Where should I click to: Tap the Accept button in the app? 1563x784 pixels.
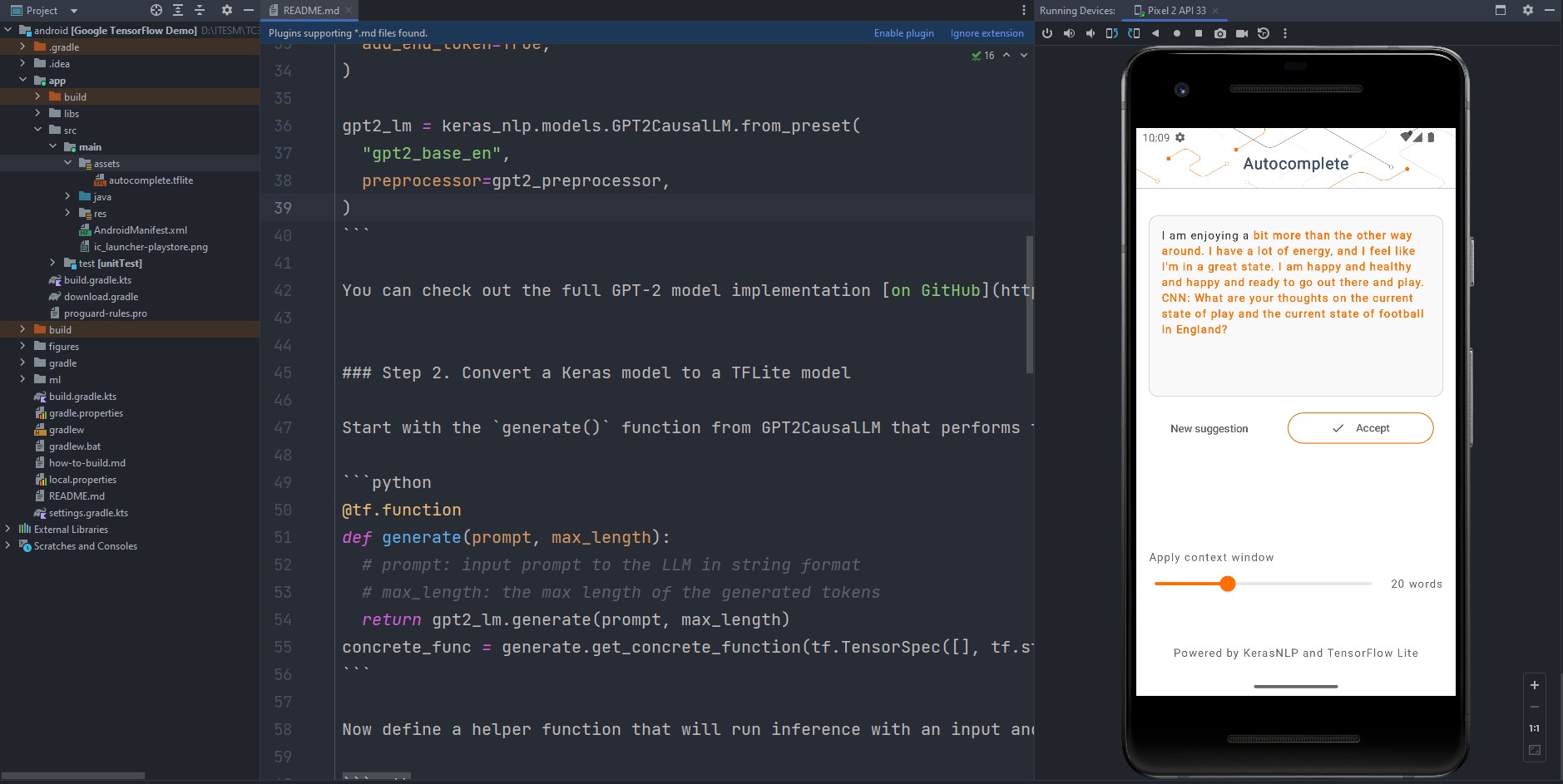[1360, 428]
